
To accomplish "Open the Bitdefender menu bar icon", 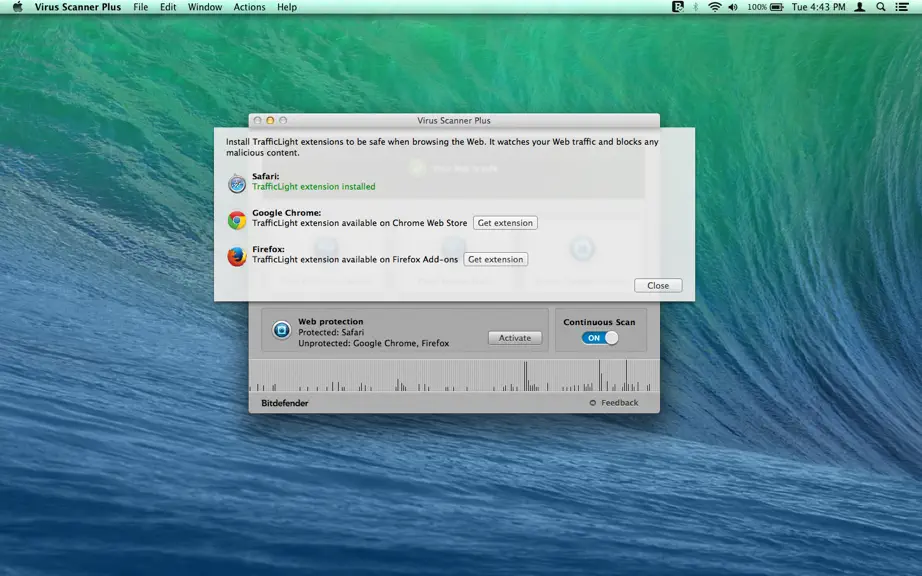I will [677, 7].
